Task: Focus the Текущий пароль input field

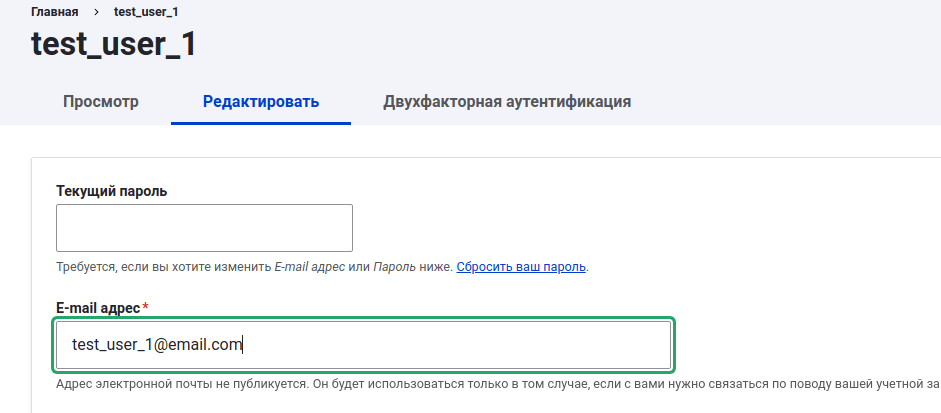Action: [204, 228]
